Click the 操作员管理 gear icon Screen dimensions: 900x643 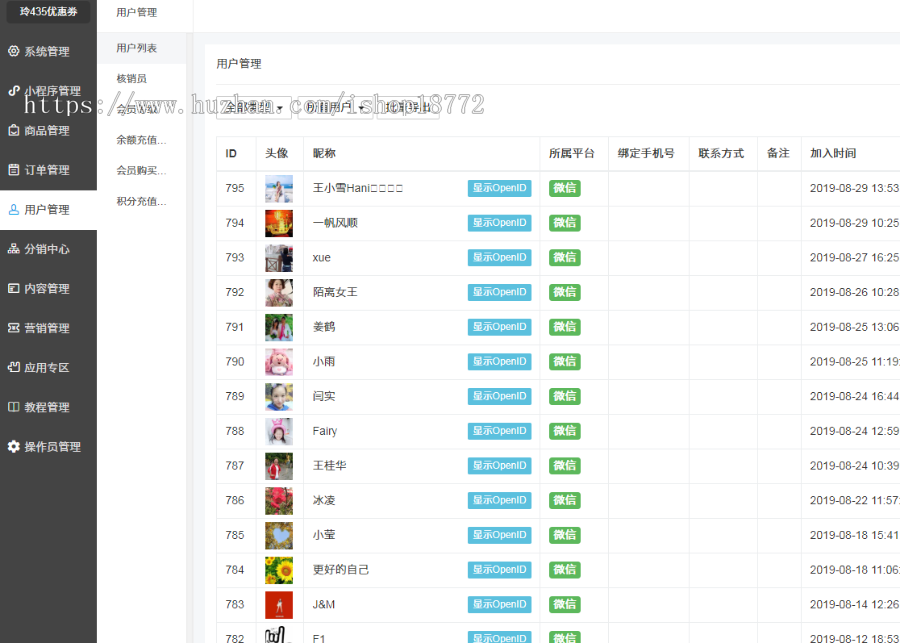(x=13, y=447)
